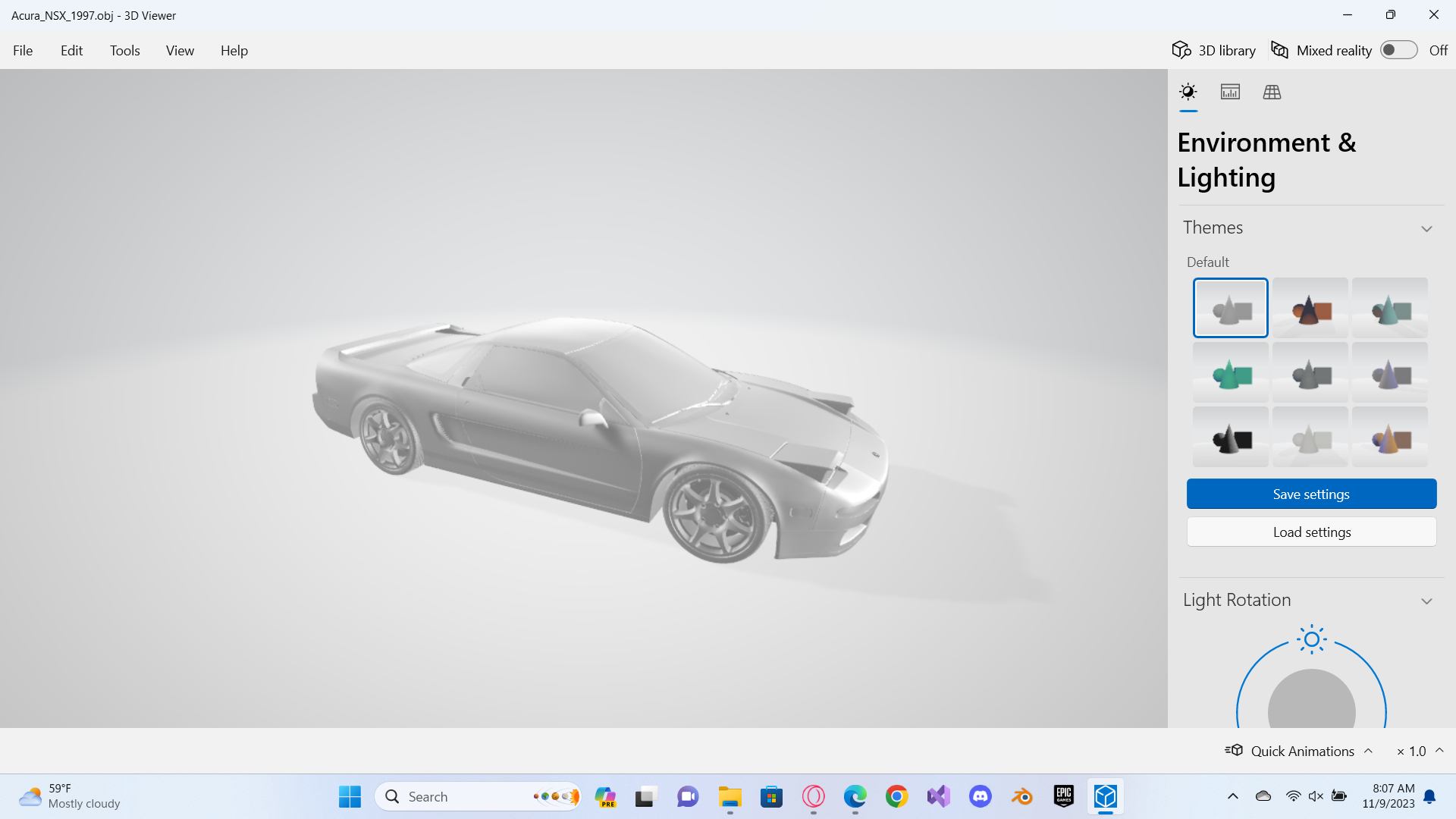
Task: Click the Load settings button
Action: tap(1311, 532)
